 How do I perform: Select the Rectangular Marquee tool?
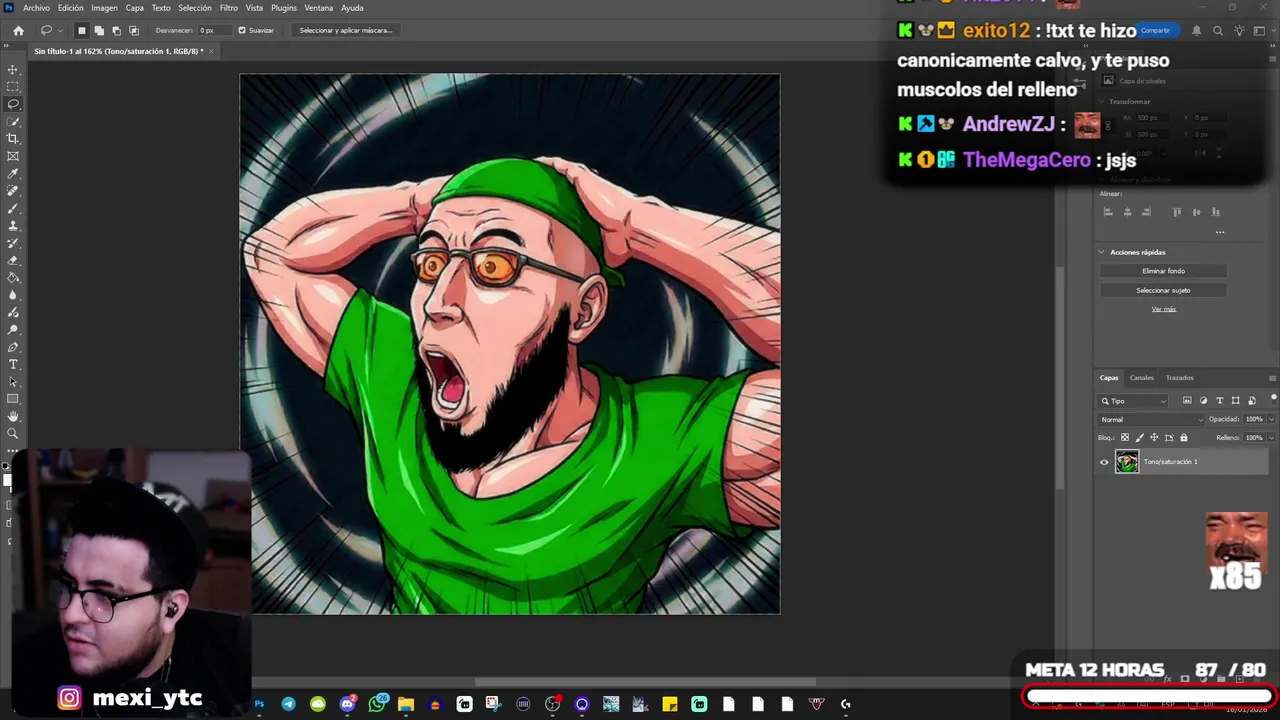coord(13,87)
